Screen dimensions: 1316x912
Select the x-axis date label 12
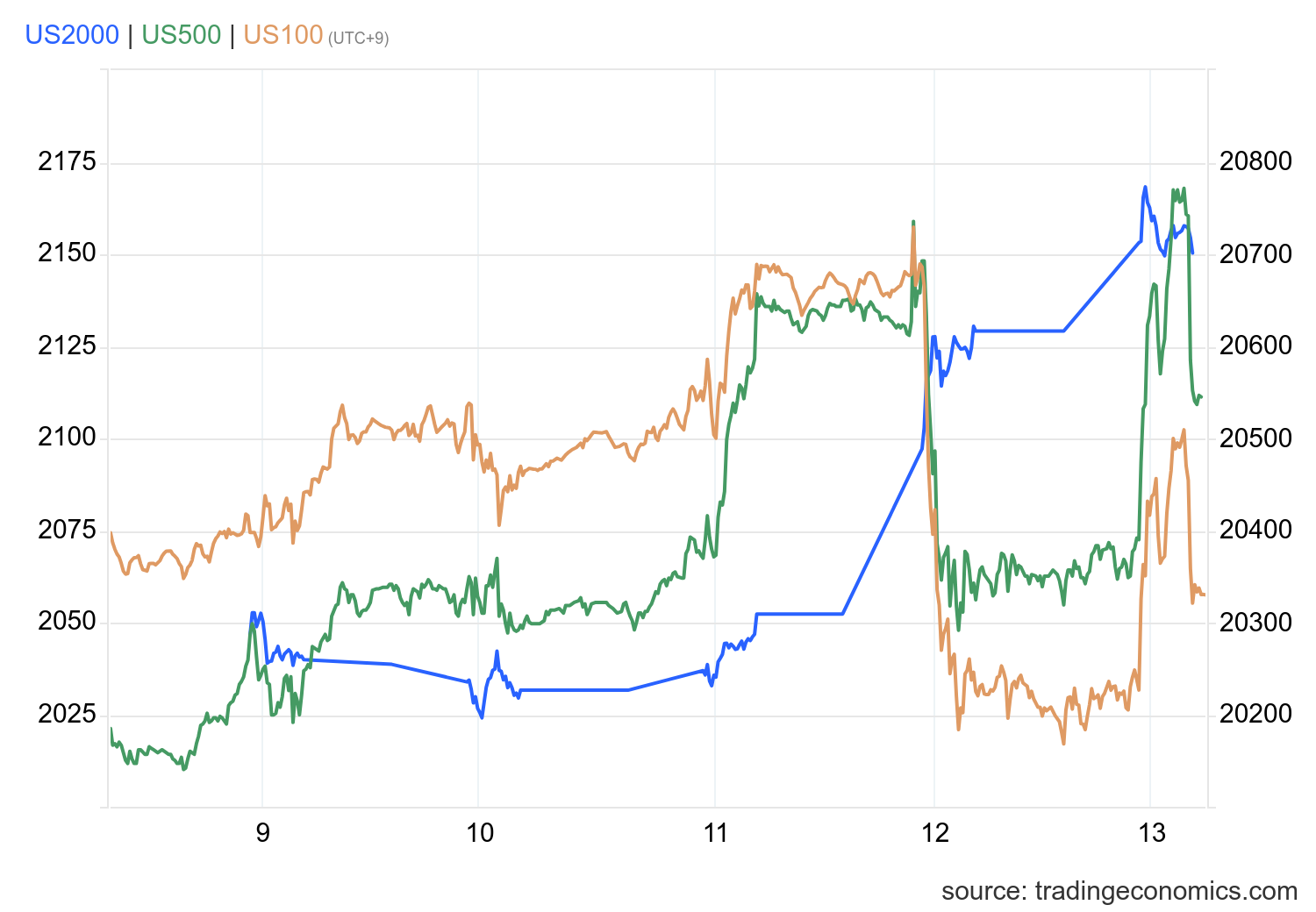(935, 833)
